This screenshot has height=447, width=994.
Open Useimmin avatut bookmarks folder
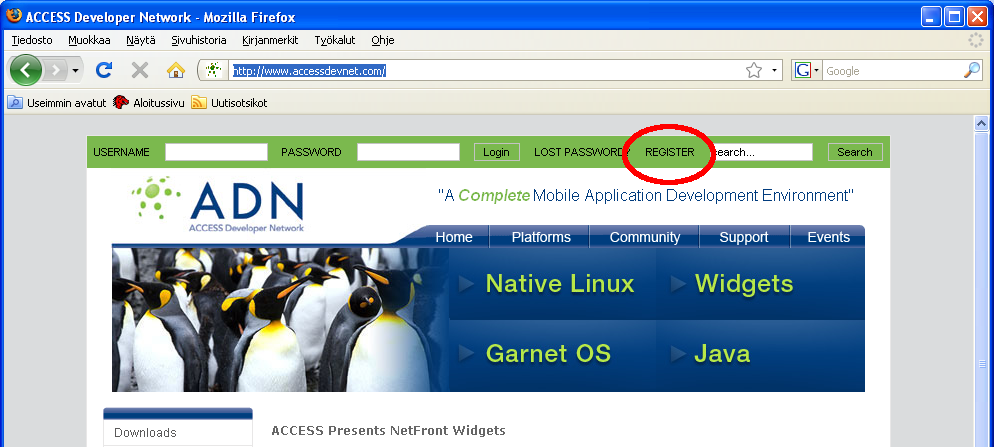[57, 103]
